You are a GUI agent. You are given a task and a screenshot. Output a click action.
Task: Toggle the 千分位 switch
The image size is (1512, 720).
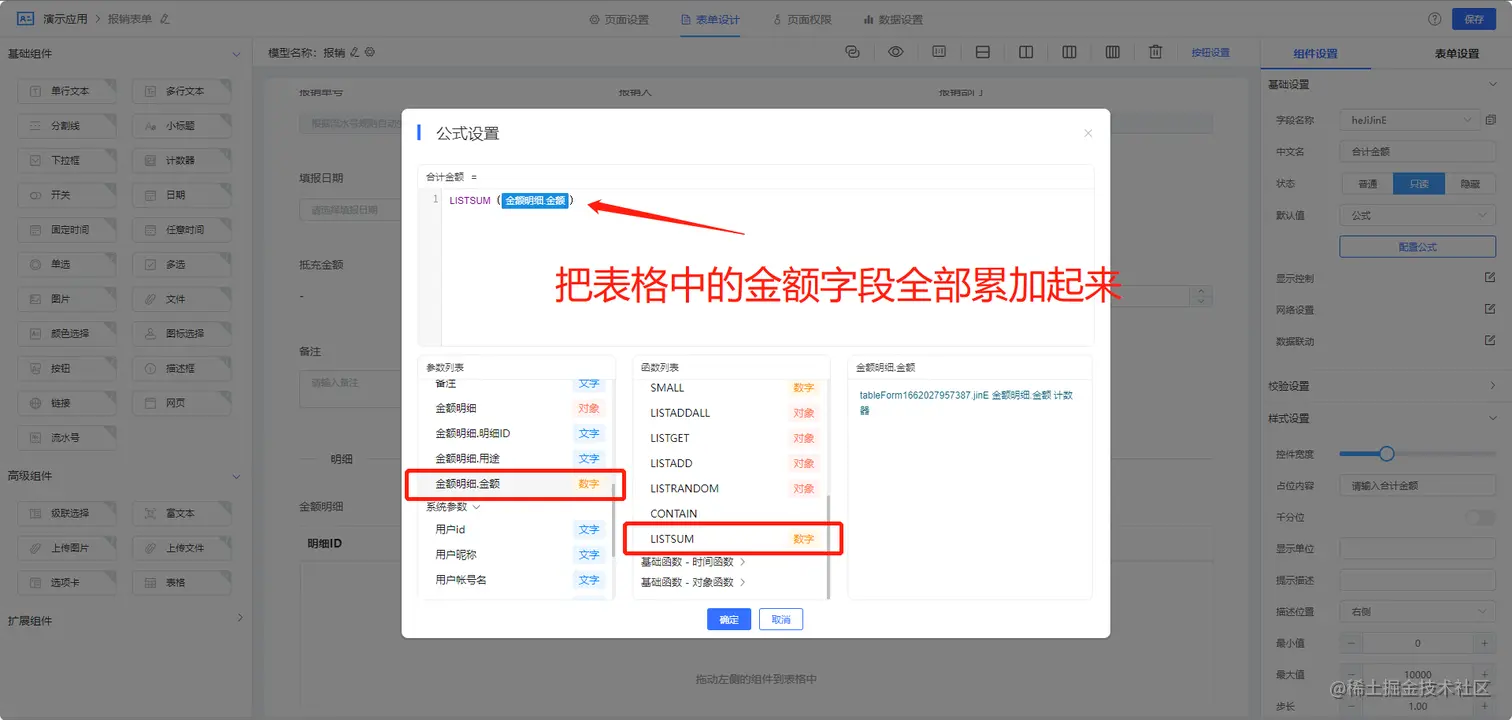pyautogui.click(x=1480, y=517)
